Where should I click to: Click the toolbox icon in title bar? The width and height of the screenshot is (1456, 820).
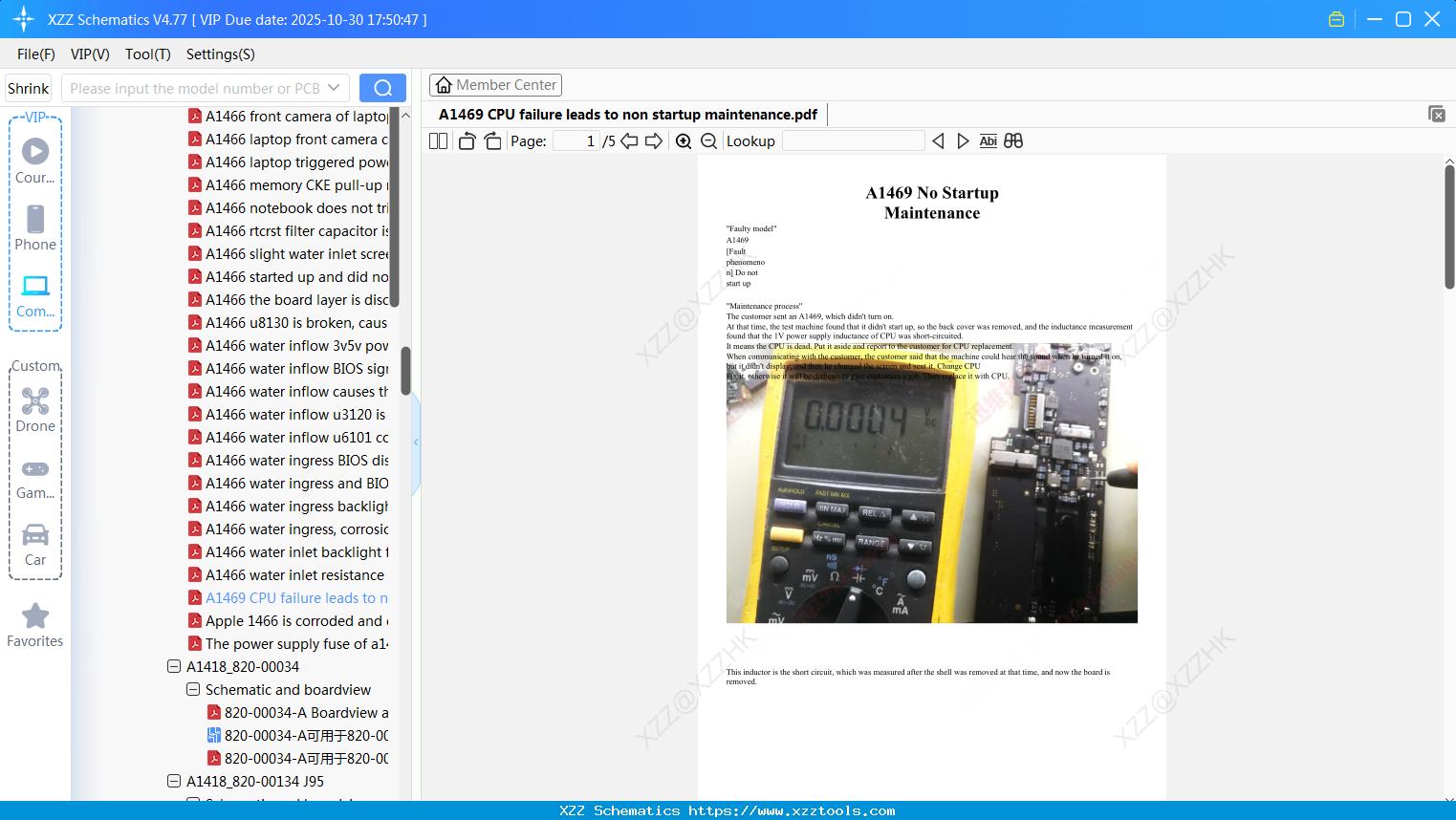click(1336, 19)
